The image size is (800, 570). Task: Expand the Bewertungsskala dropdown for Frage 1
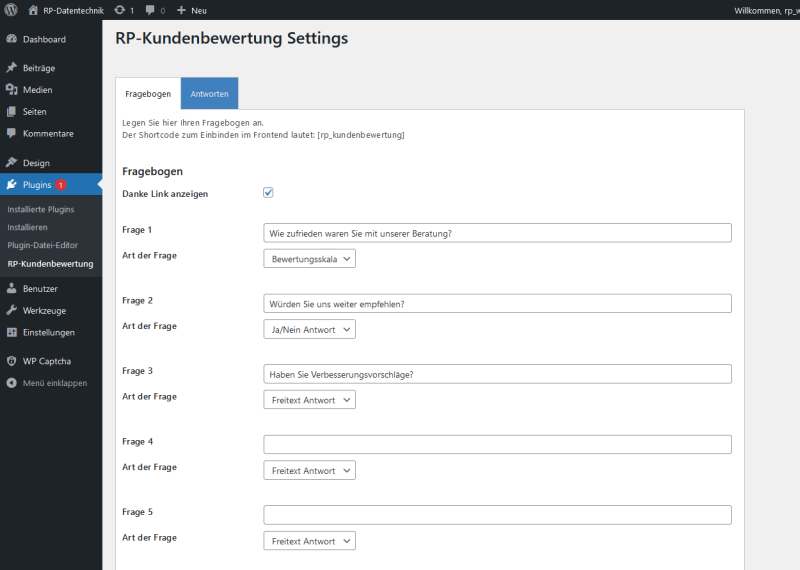pos(309,259)
